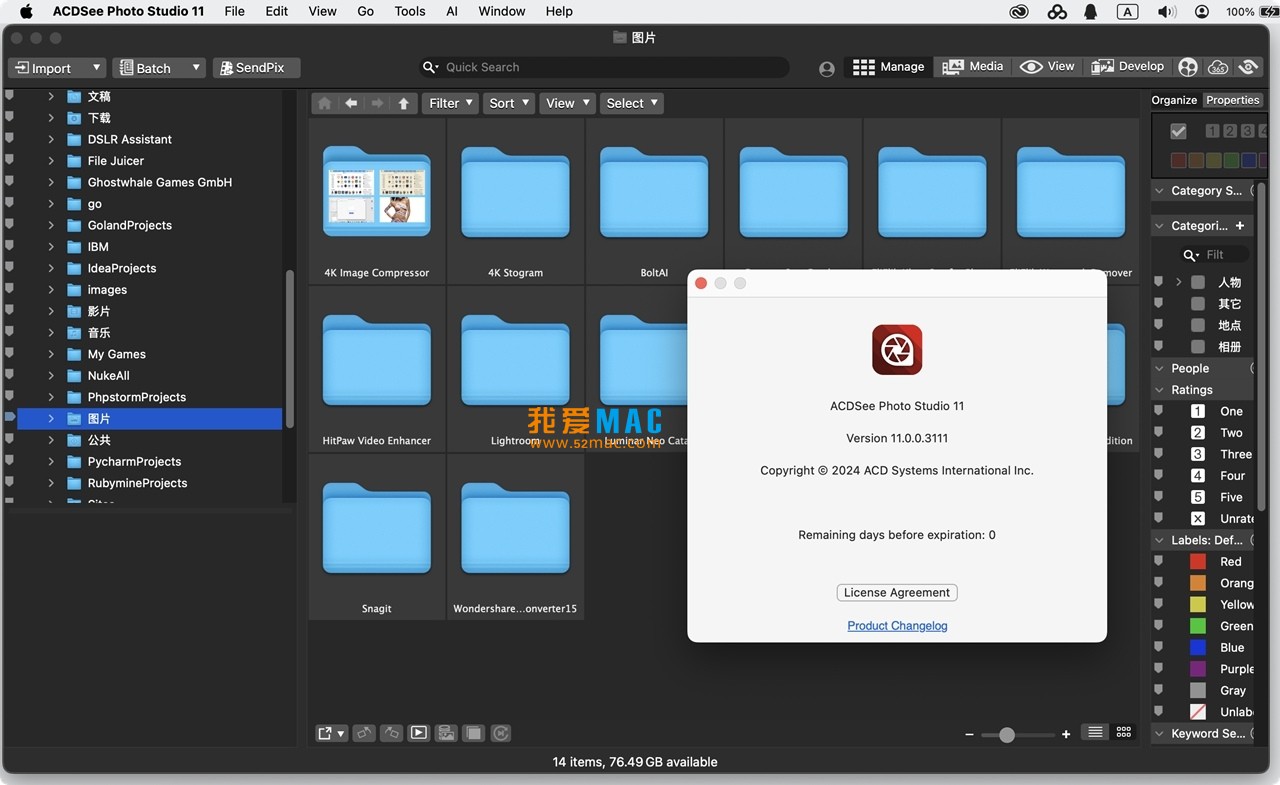Open the Go menu
This screenshot has height=785, width=1280.
click(x=365, y=11)
